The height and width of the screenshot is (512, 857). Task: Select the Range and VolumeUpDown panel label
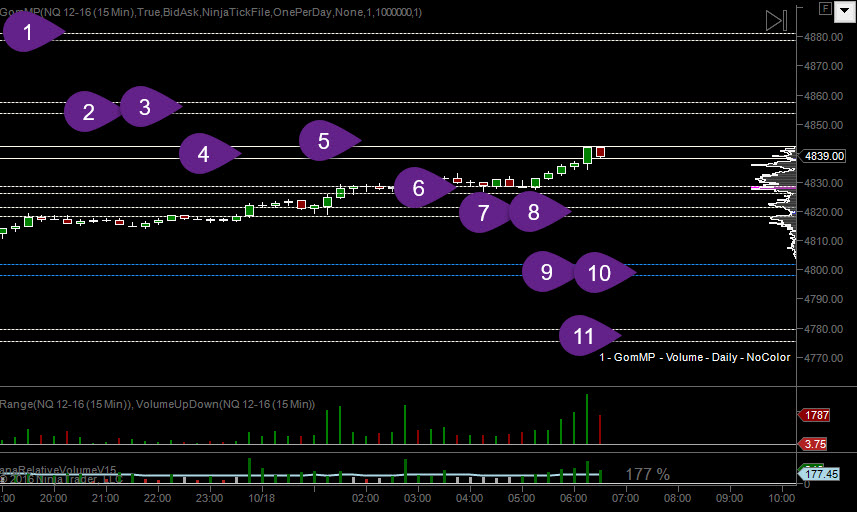pos(157,404)
